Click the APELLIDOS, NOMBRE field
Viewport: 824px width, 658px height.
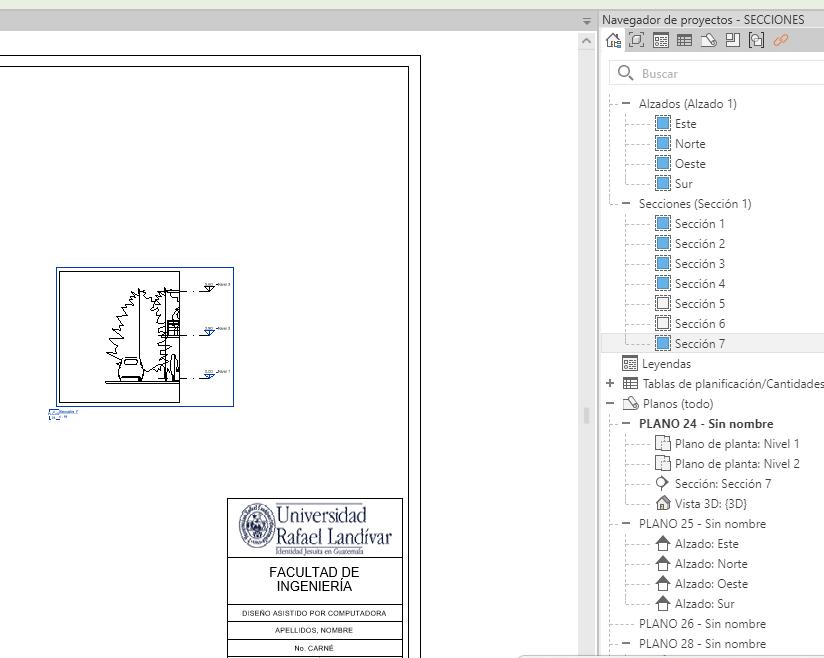[x=314, y=630]
